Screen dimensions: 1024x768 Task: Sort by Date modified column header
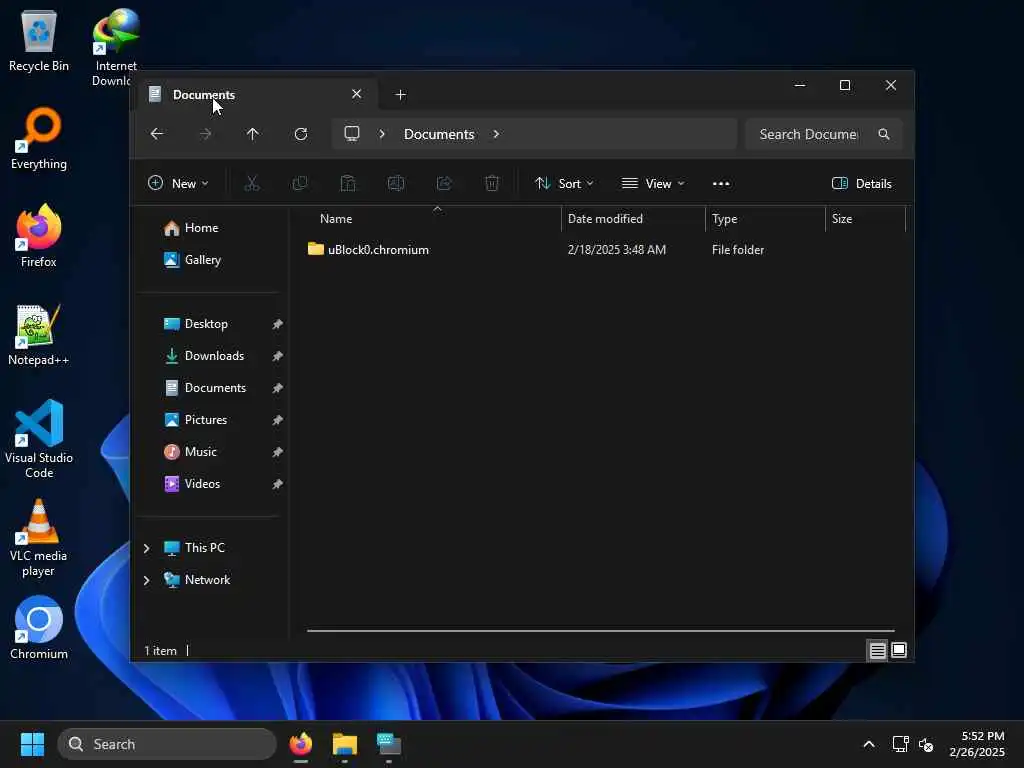tap(605, 219)
